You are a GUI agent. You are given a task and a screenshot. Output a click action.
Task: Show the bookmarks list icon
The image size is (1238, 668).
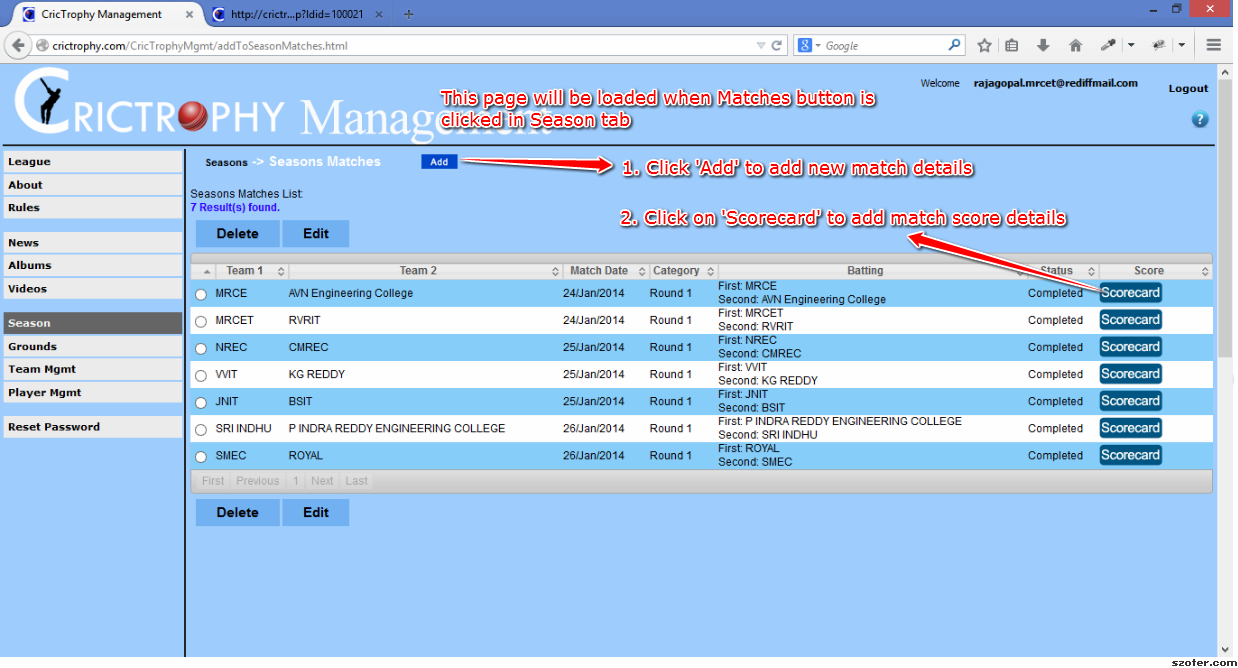click(1012, 45)
